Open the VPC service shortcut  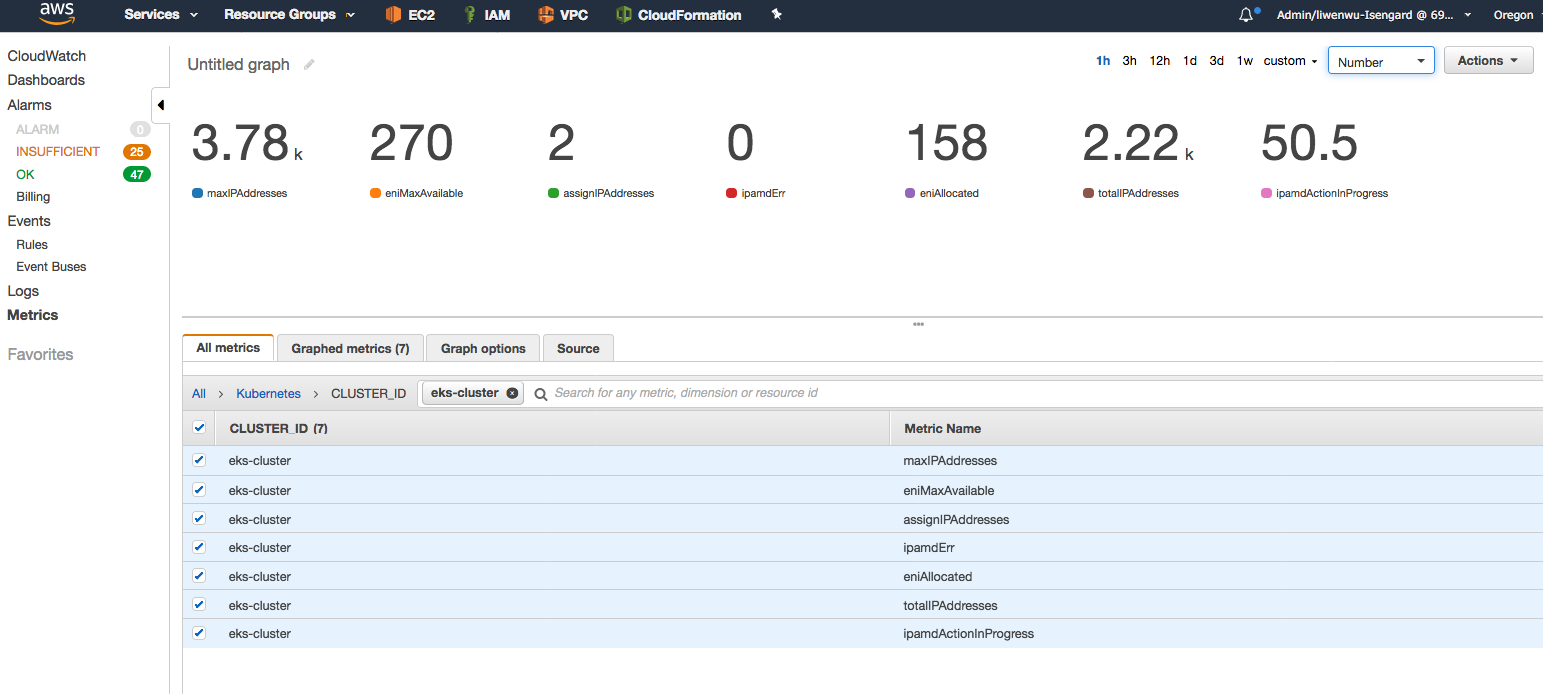point(563,15)
